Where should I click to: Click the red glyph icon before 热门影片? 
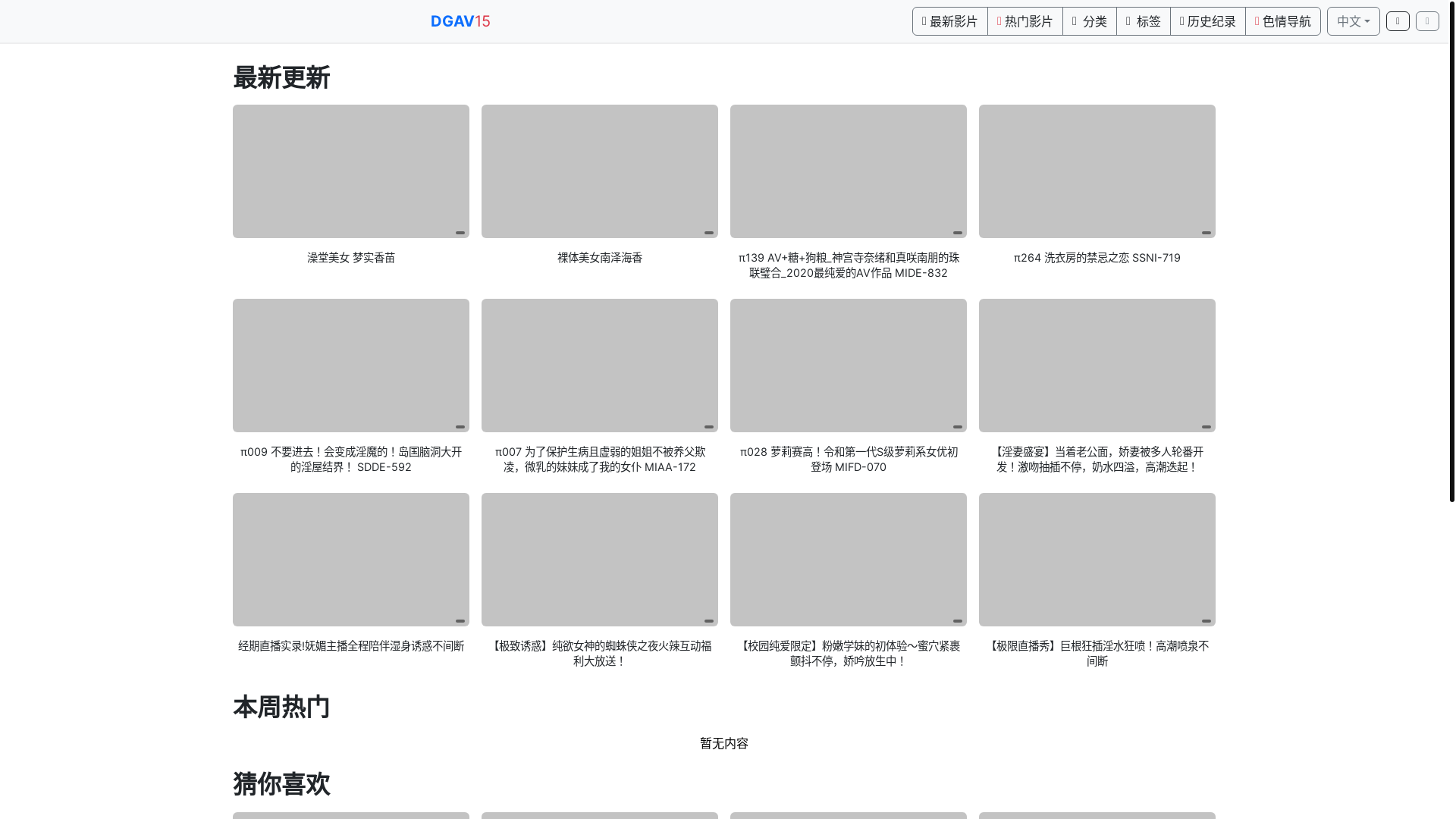[999, 21]
